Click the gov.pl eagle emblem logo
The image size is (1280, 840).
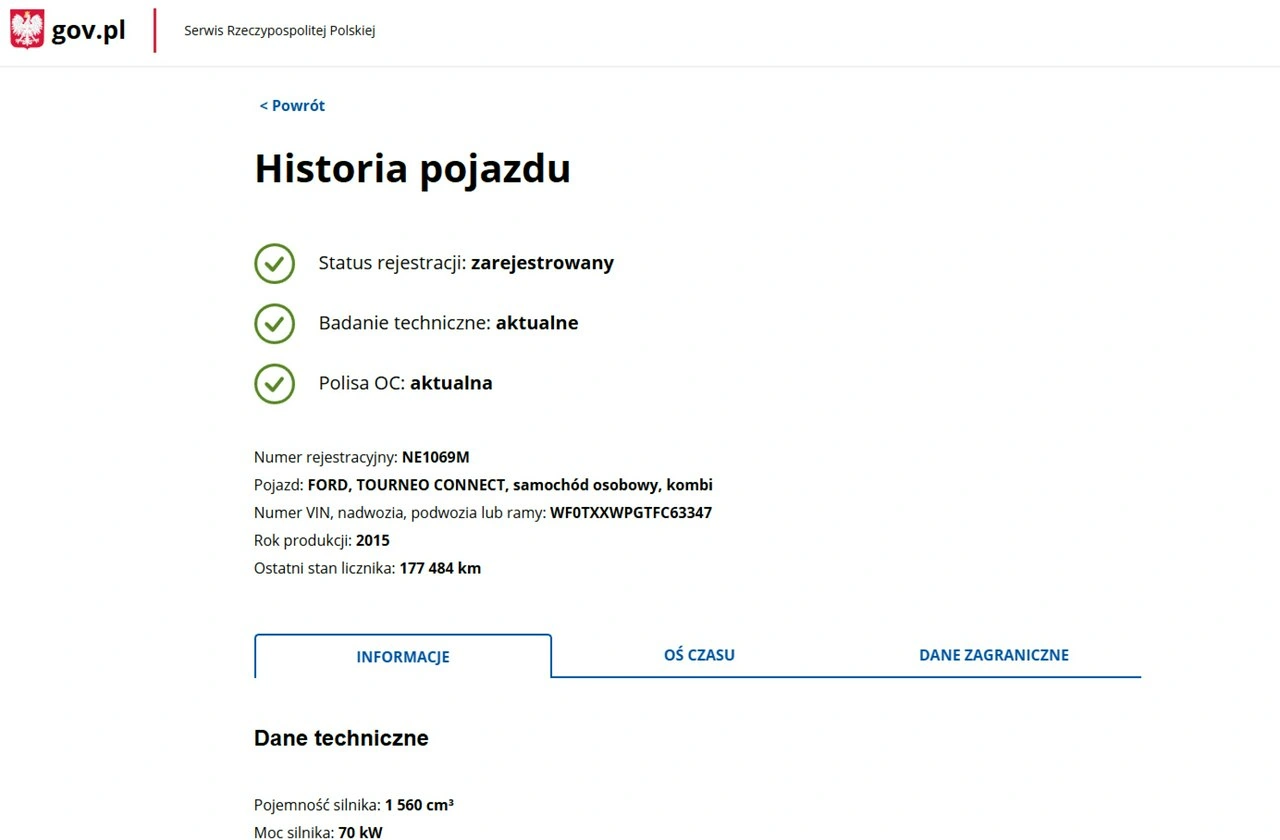[25, 29]
